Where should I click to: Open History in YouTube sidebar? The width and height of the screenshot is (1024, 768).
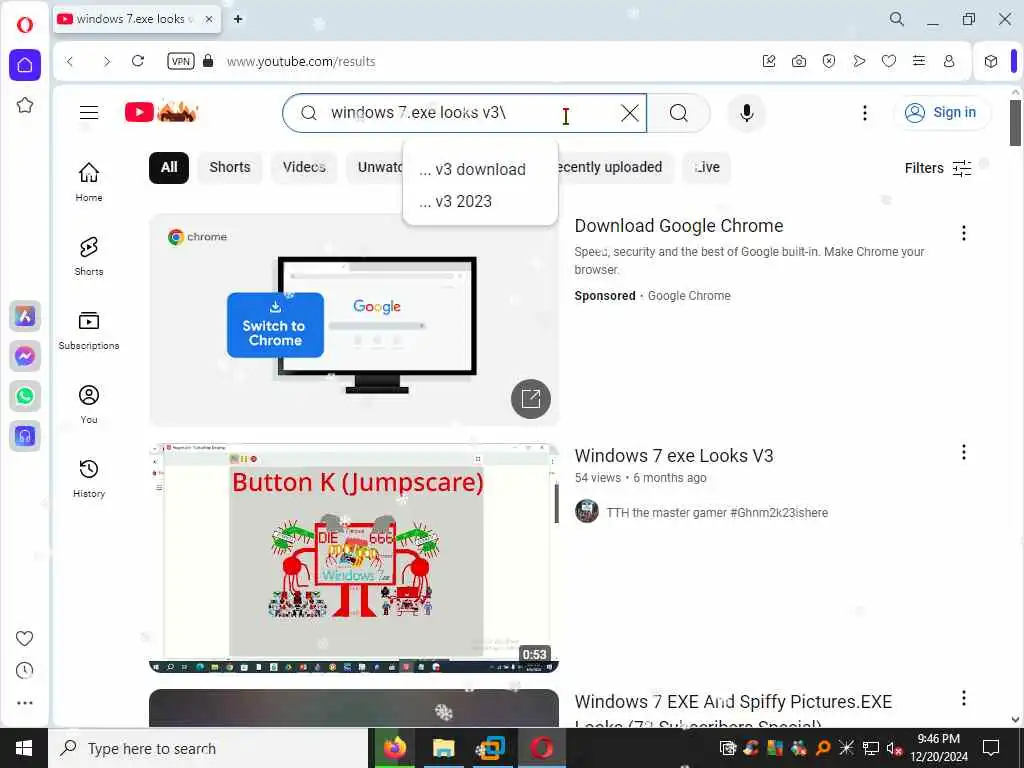click(x=89, y=479)
